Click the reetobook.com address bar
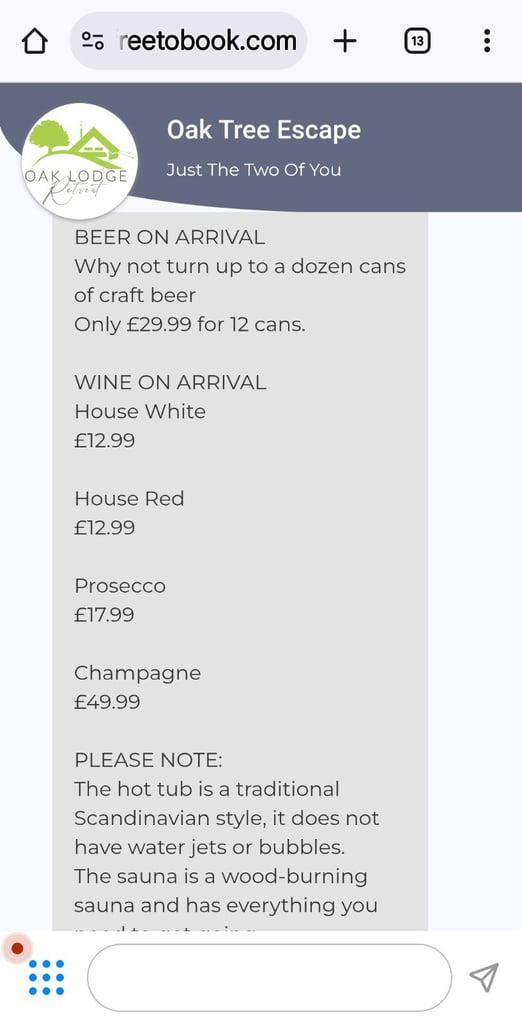 click(188, 41)
